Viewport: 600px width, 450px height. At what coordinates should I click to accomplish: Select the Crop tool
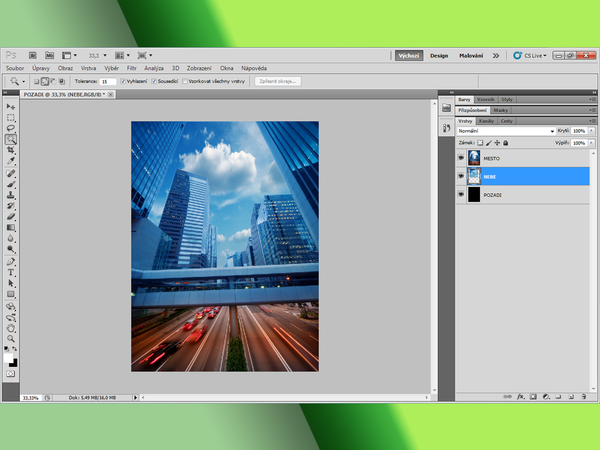[x=11, y=150]
